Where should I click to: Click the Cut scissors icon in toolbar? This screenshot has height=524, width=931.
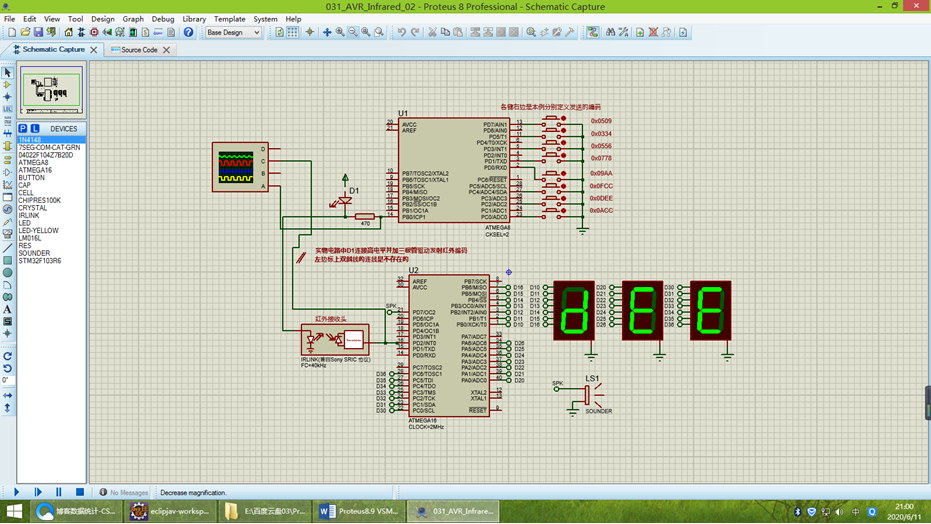click(432, 32)
